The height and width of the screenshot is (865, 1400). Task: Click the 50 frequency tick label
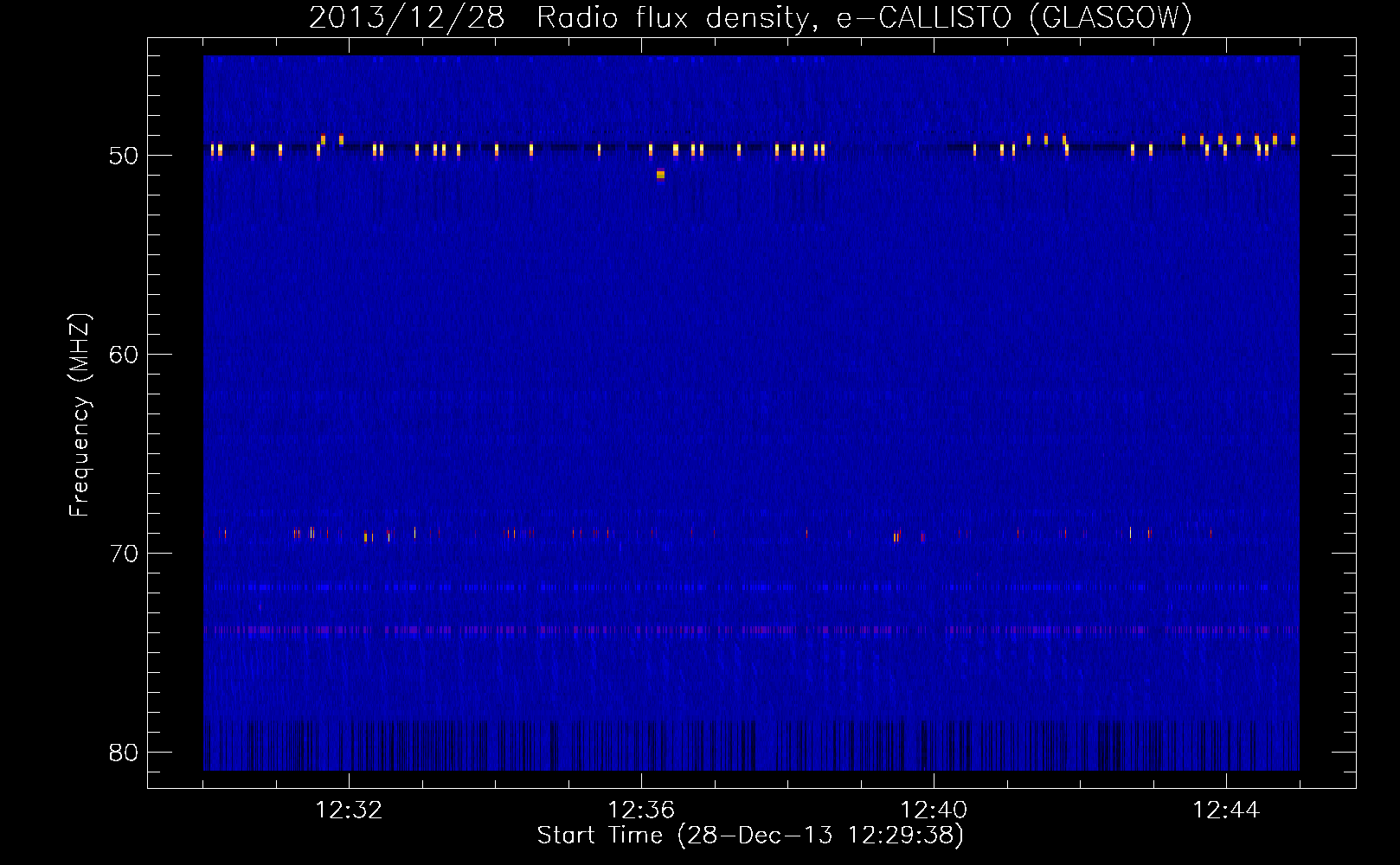[x=124, y=156]
